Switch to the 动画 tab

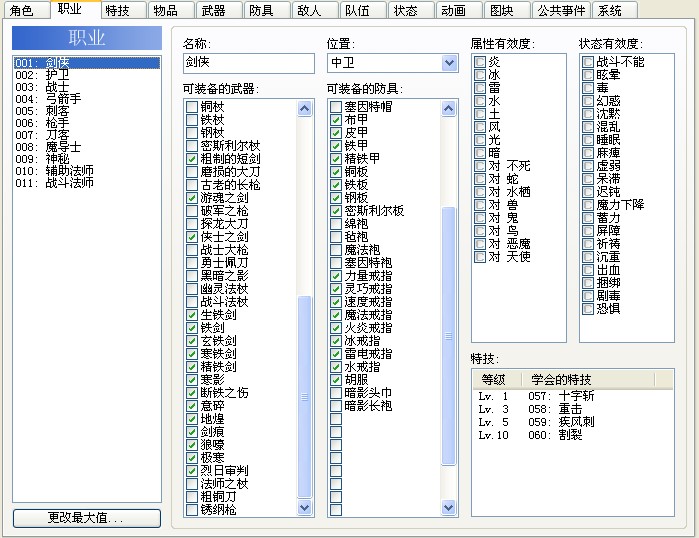tap(459, 10)
